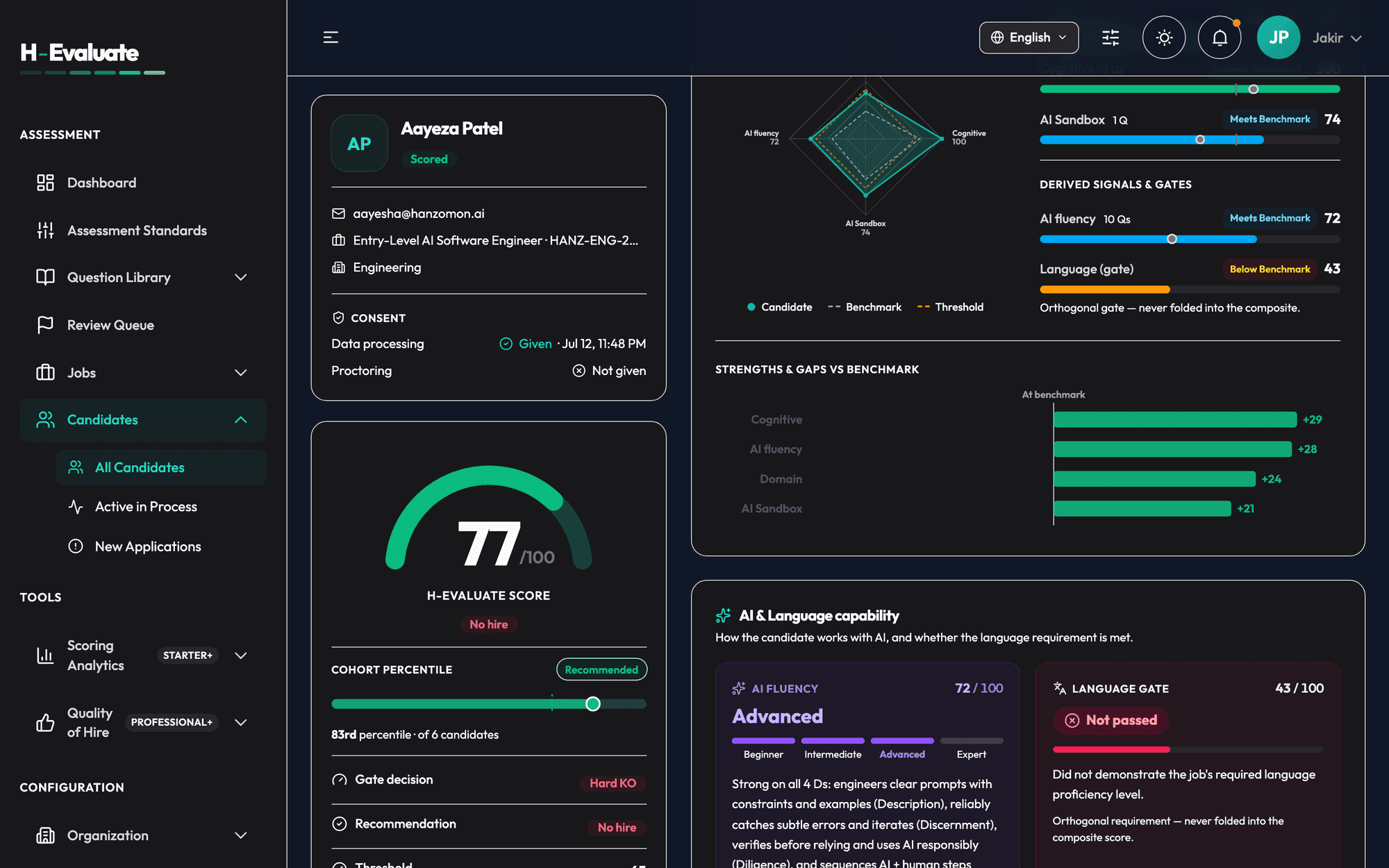Click the AI Sandbox score bar marker
Viewport: 1389px width, 868px height.
tap(1200, 140)
